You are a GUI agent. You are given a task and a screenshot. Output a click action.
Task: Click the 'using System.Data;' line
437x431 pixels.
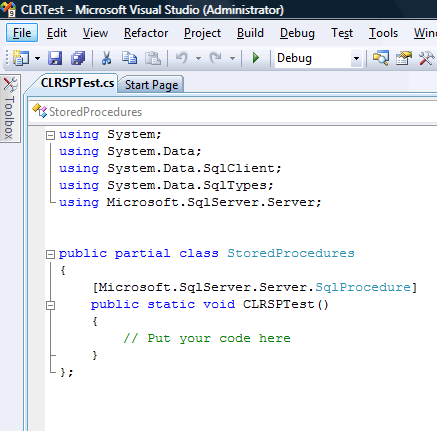click(130, 151)
